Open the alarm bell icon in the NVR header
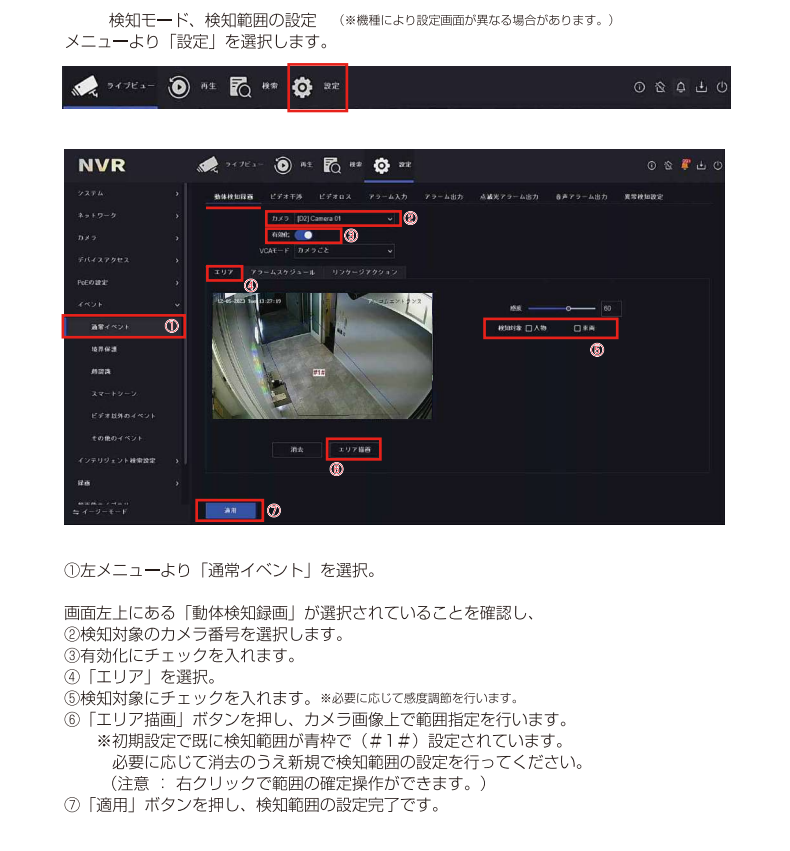 point(685,165)
